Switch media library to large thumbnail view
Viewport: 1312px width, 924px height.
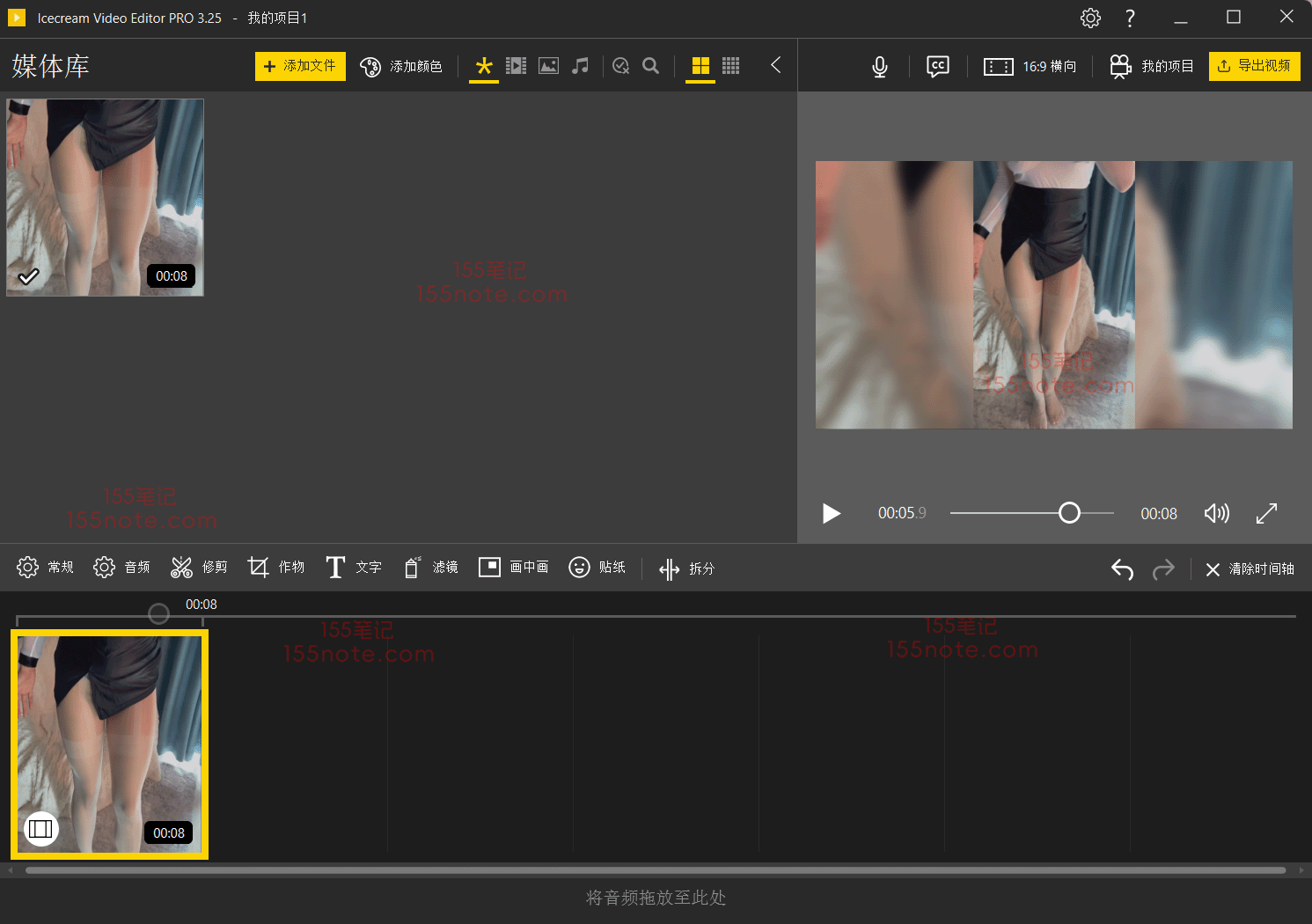tap(700, 66)
